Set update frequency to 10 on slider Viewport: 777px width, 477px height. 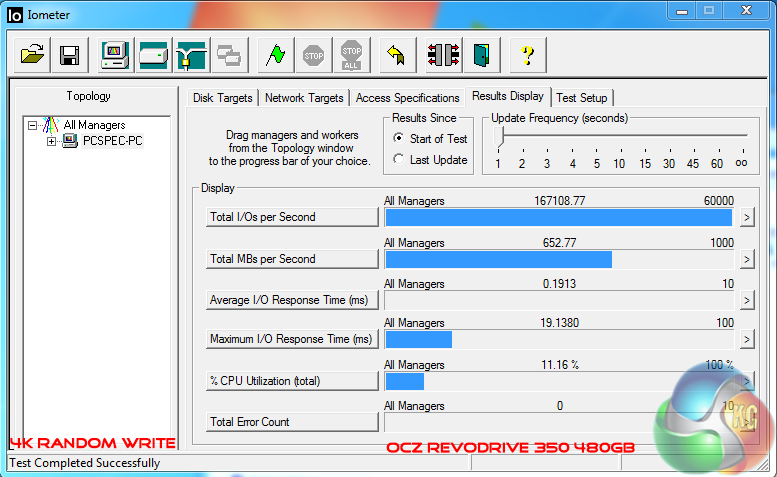[619, 163]
